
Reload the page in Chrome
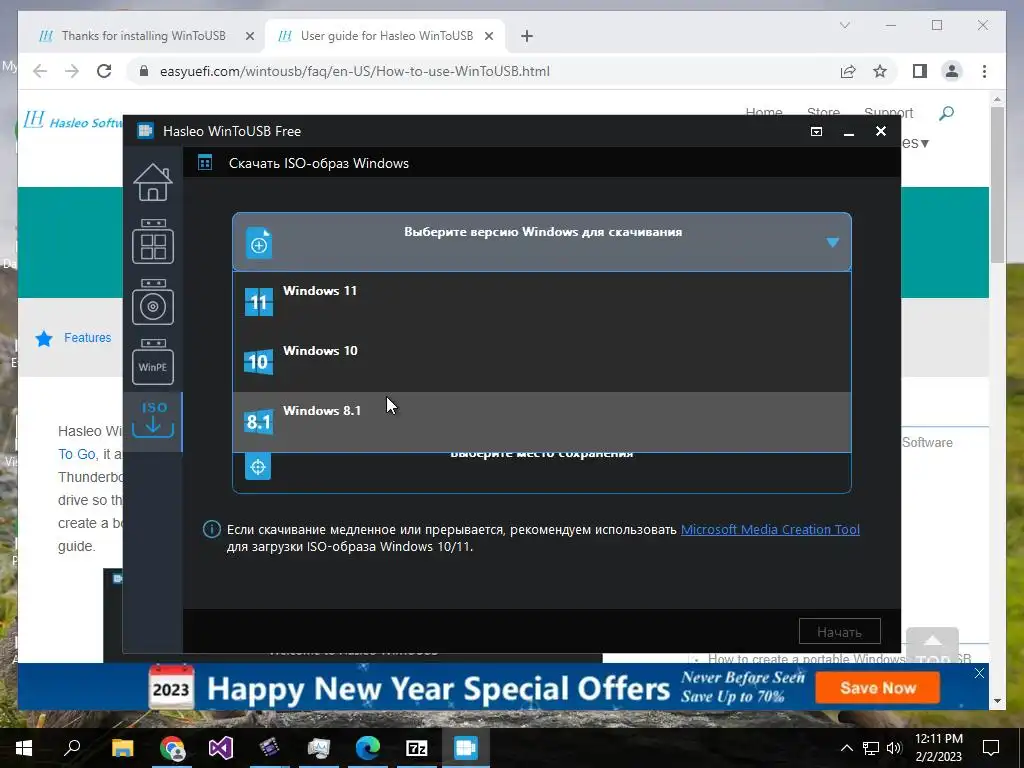pos(104,71)
